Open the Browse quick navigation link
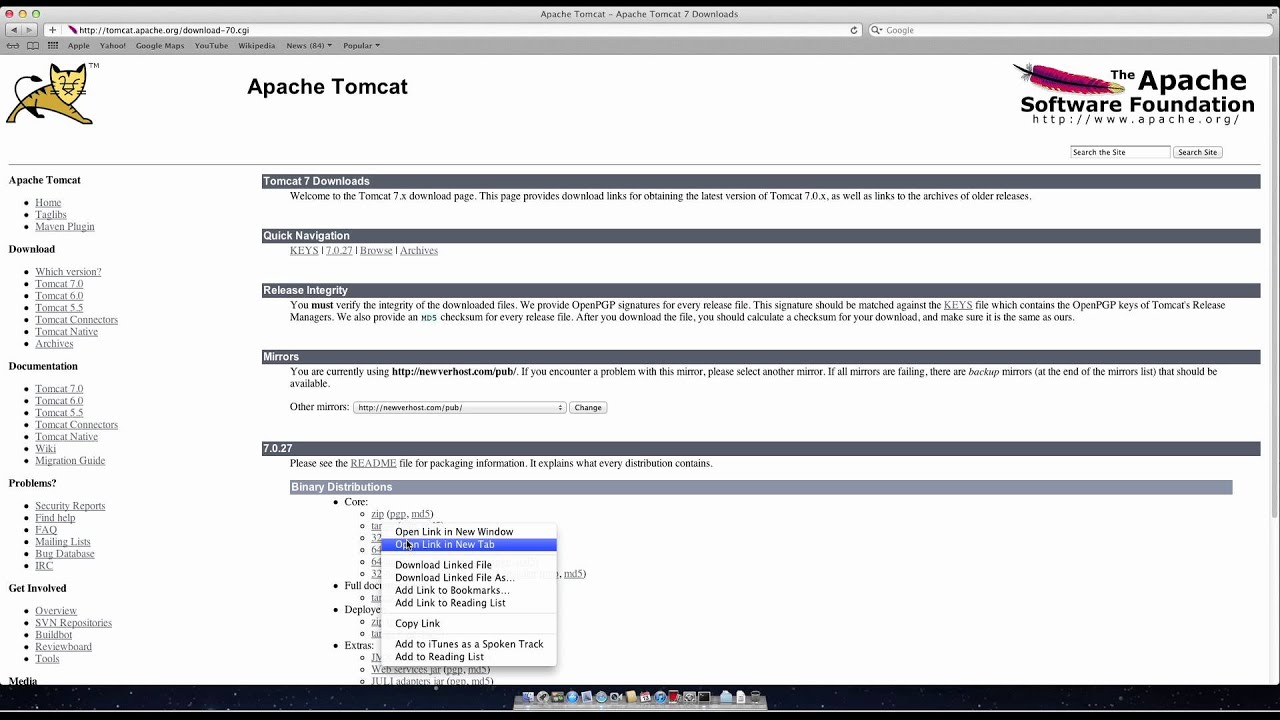 coord(376,251)
